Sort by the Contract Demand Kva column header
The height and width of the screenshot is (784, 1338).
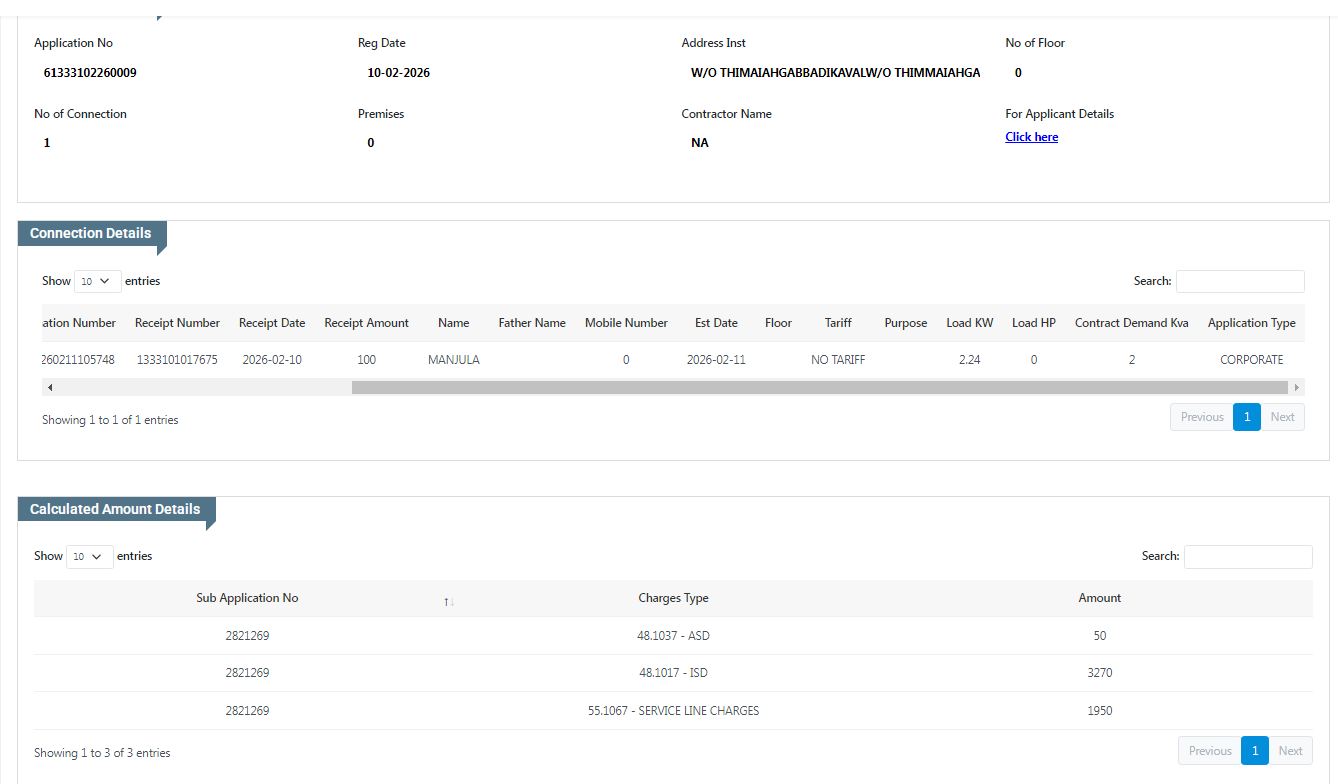click(x=1131, y=323)
